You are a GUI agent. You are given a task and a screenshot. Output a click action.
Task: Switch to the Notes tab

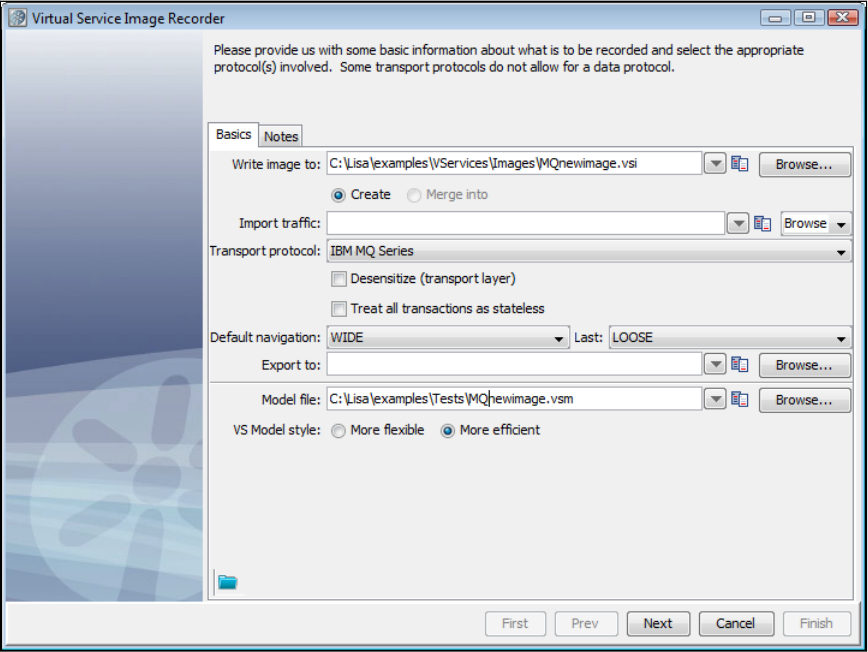(x=281, y=136)
